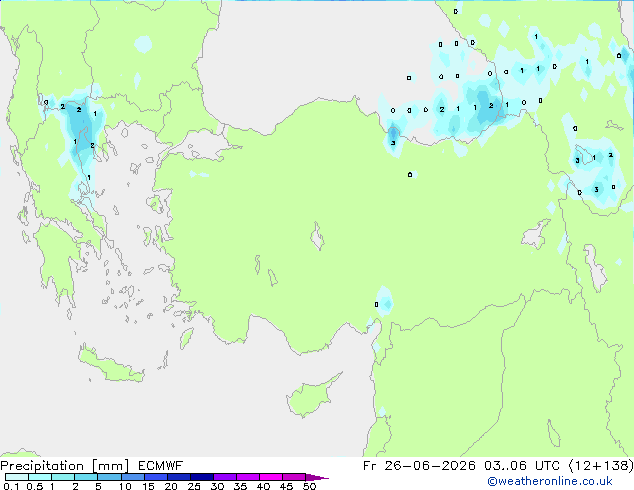Viewport: 634px width, 490px height.
Task: Click the 'ECMWF' model label
Action: [x=161, y=466]
